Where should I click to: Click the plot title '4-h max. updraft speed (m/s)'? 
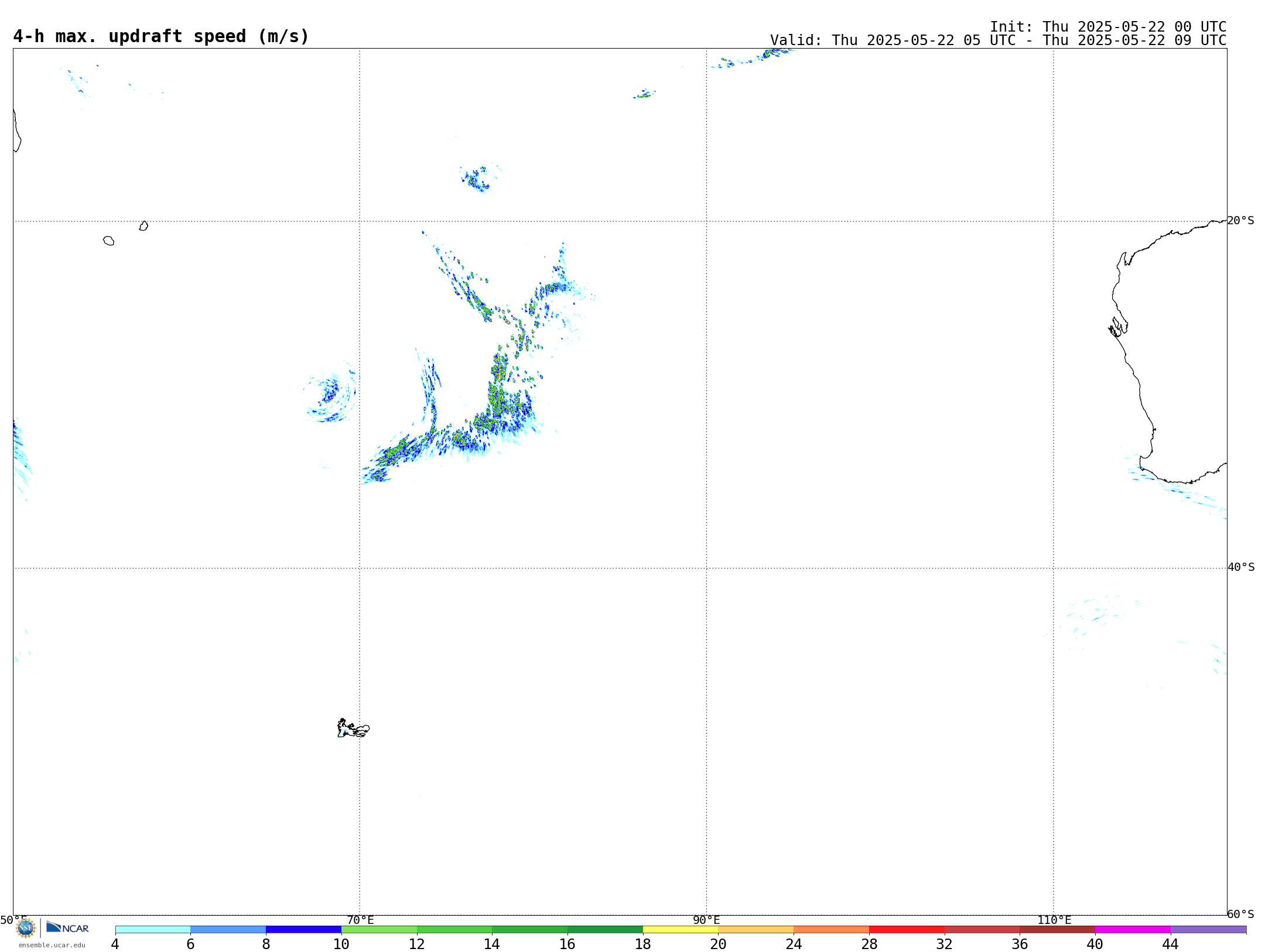161,36
